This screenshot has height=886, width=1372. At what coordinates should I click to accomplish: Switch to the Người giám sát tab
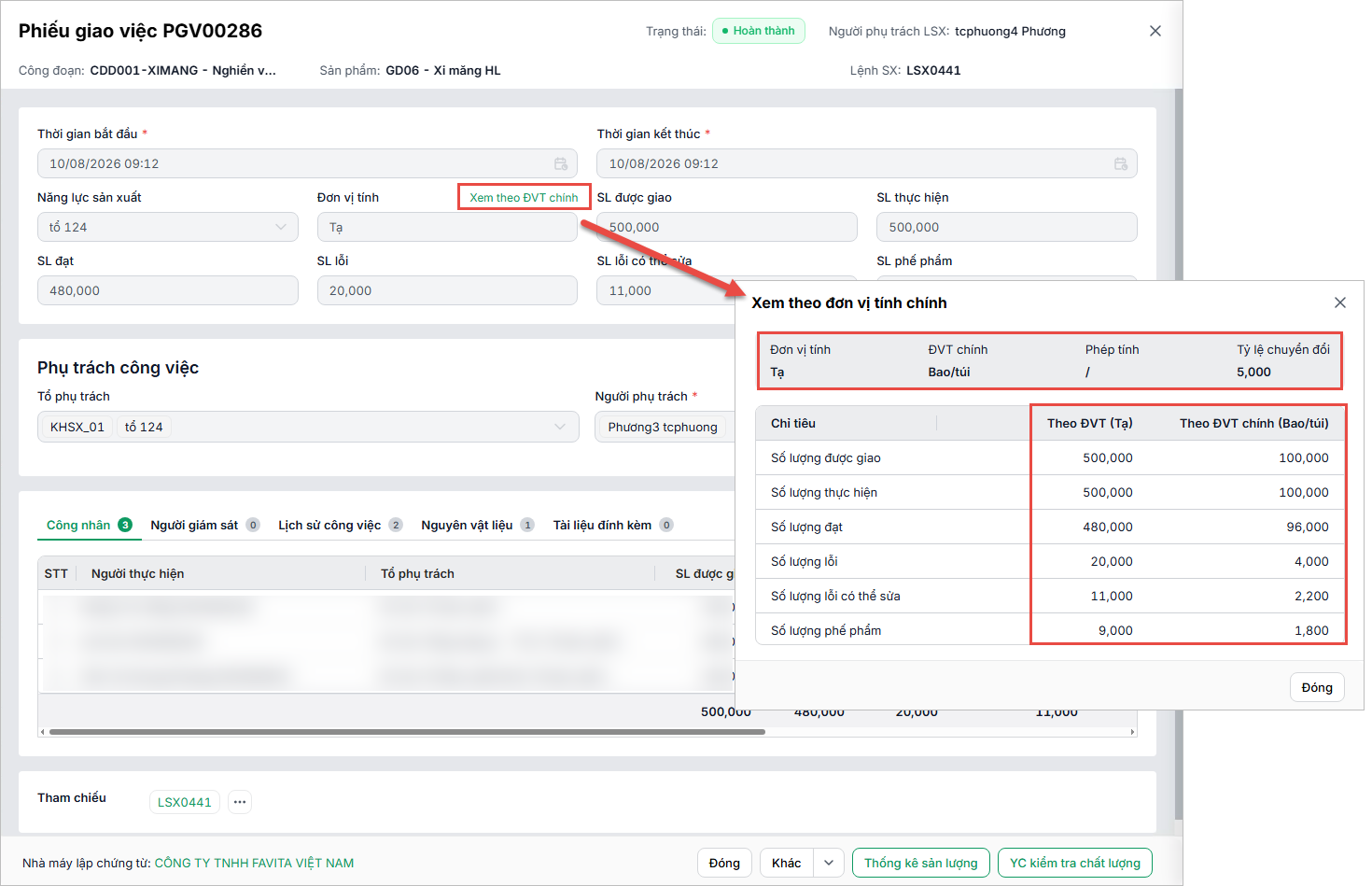coord(204,525)
